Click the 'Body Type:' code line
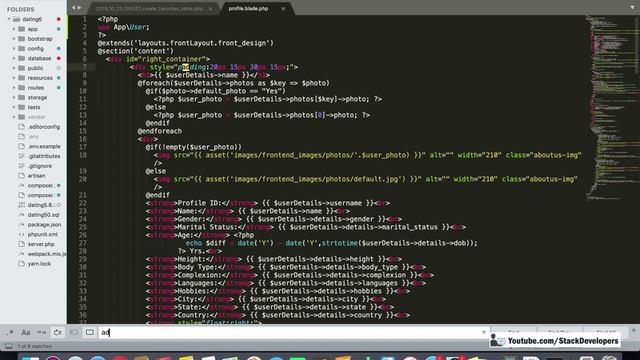 tap(286, 267)
